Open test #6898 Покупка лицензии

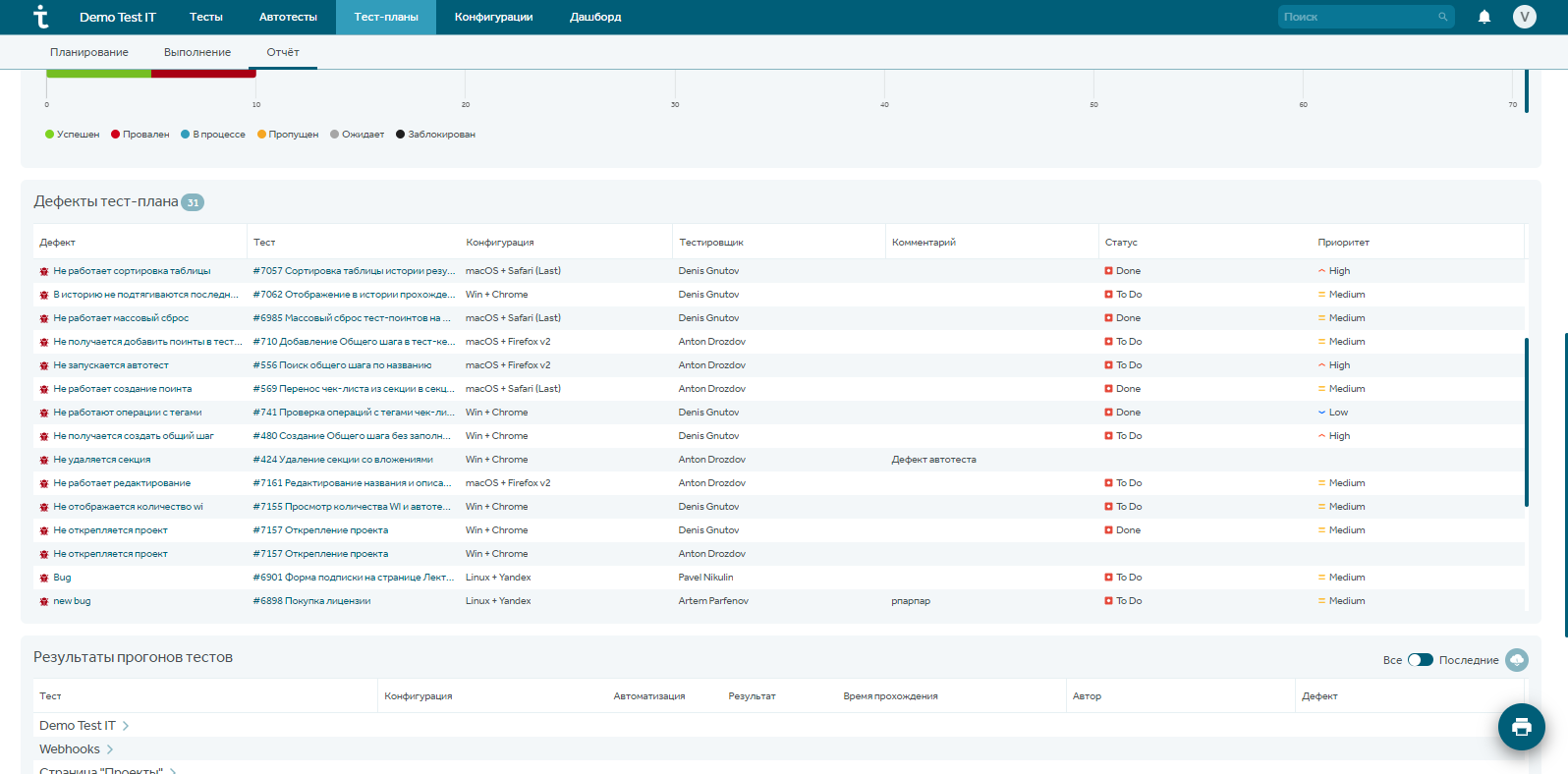[311, 601]
